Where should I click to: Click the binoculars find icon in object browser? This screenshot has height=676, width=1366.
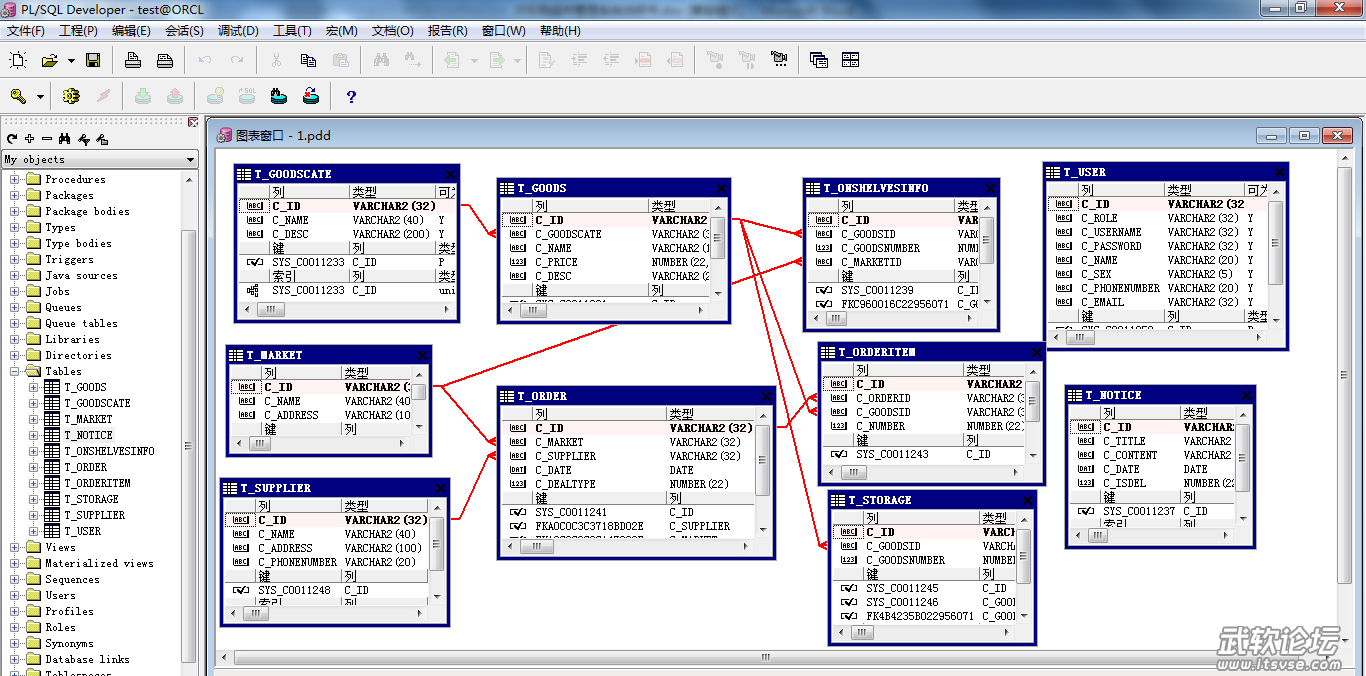tap(65, 139)
